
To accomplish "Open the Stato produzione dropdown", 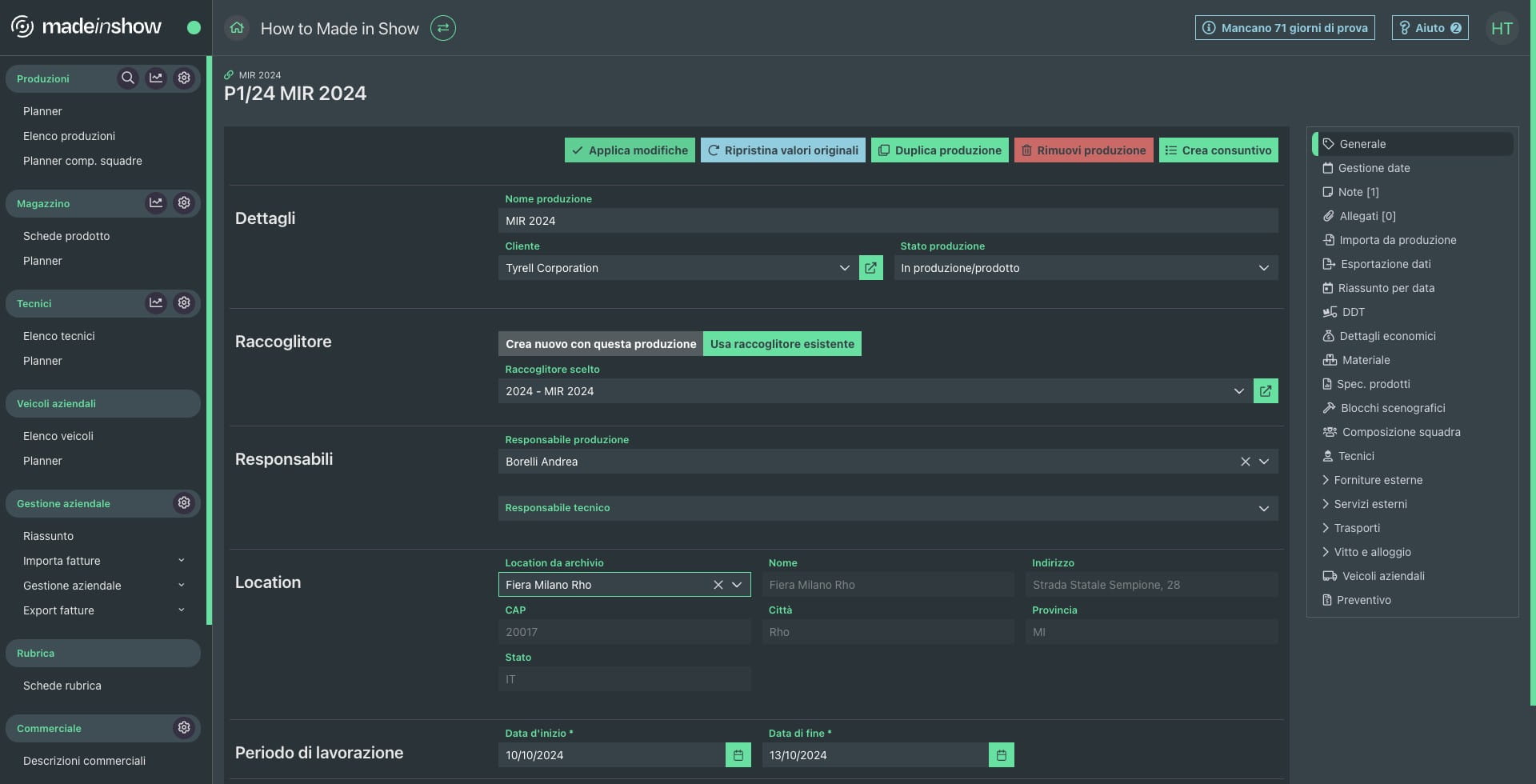I will [x=1086, y=267].
